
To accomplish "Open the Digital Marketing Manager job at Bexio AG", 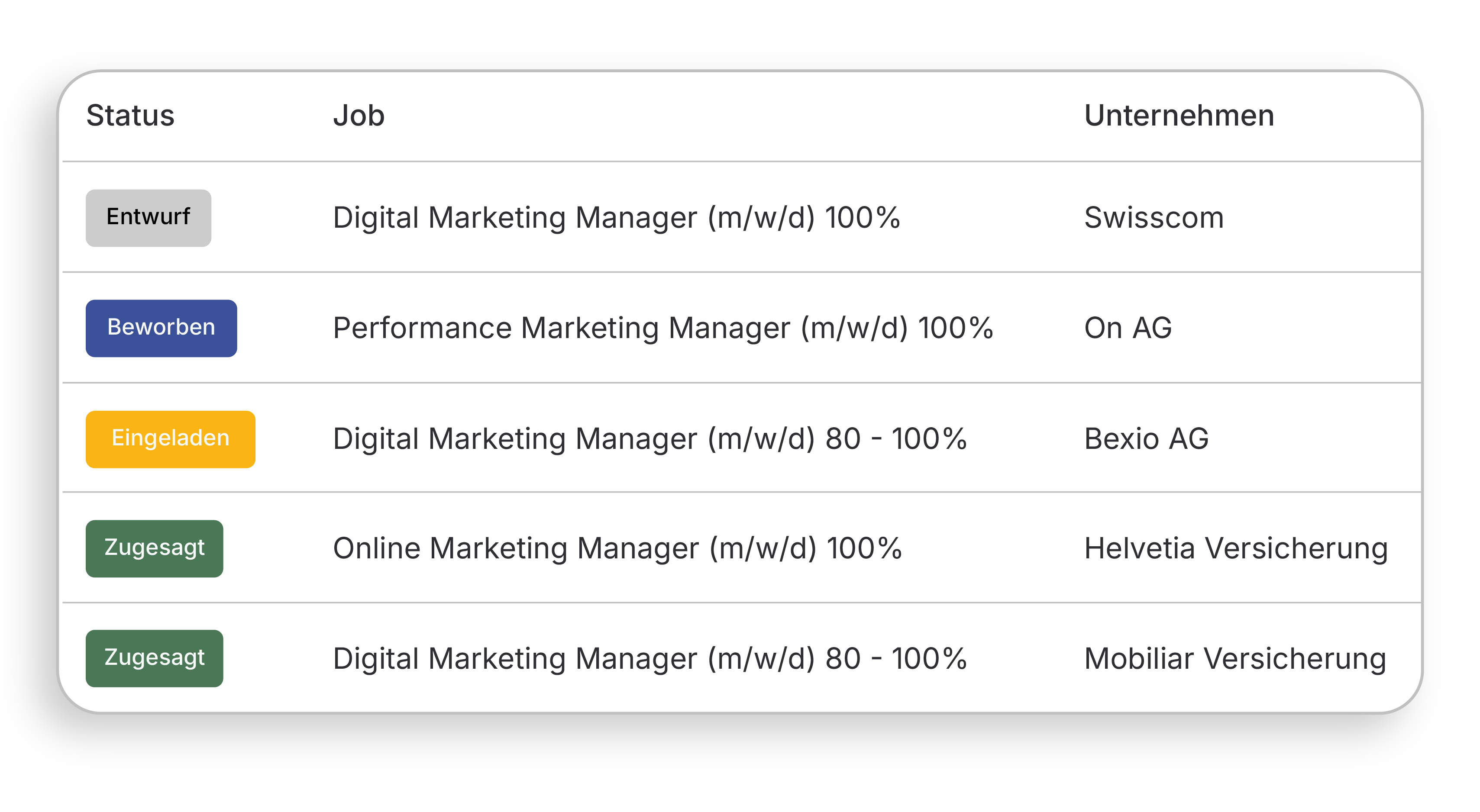I will [650, 439].
